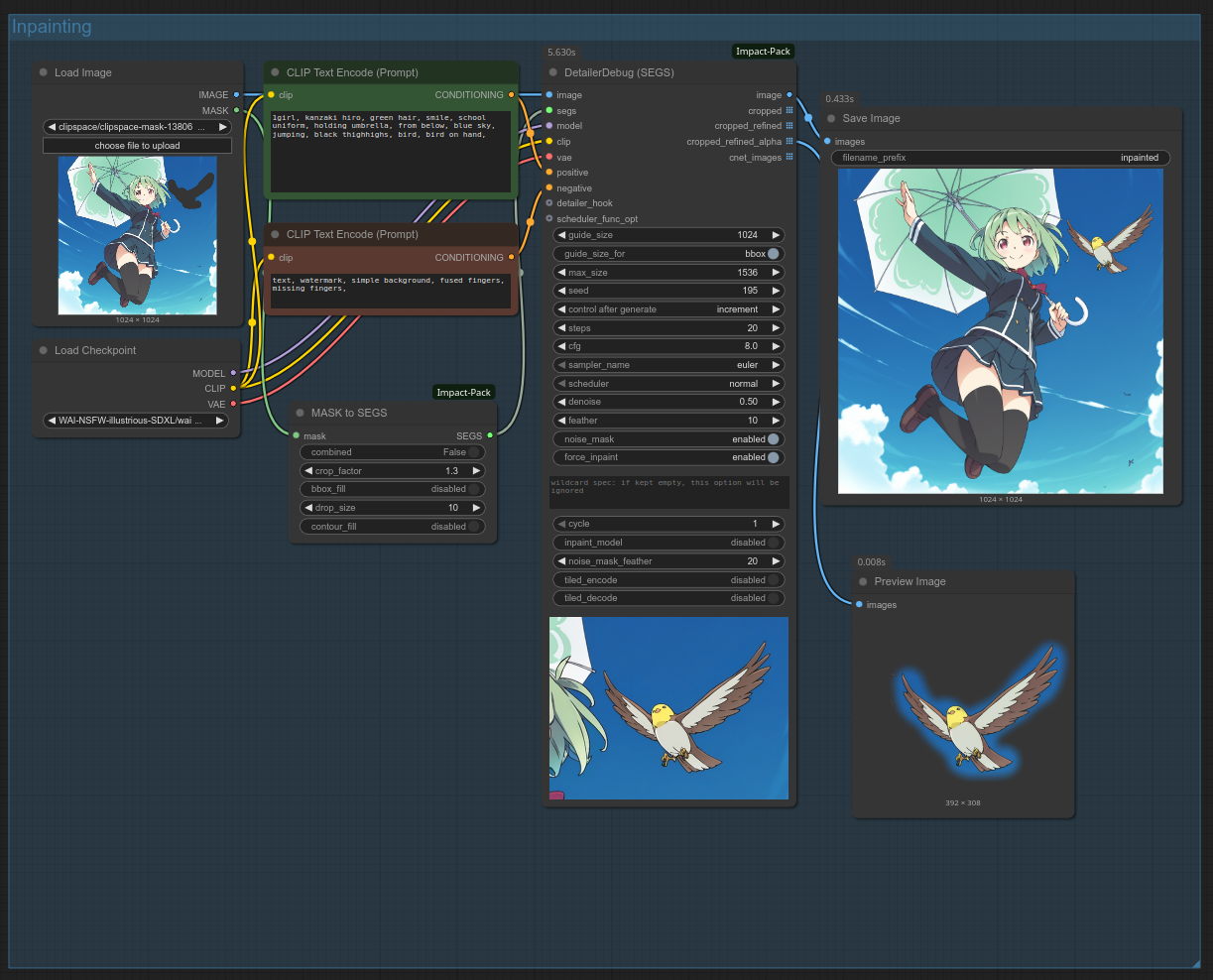The image size is (1213, 980).
Task: Click the Preview Image node collapse dot
Action: tap(863, 581)
